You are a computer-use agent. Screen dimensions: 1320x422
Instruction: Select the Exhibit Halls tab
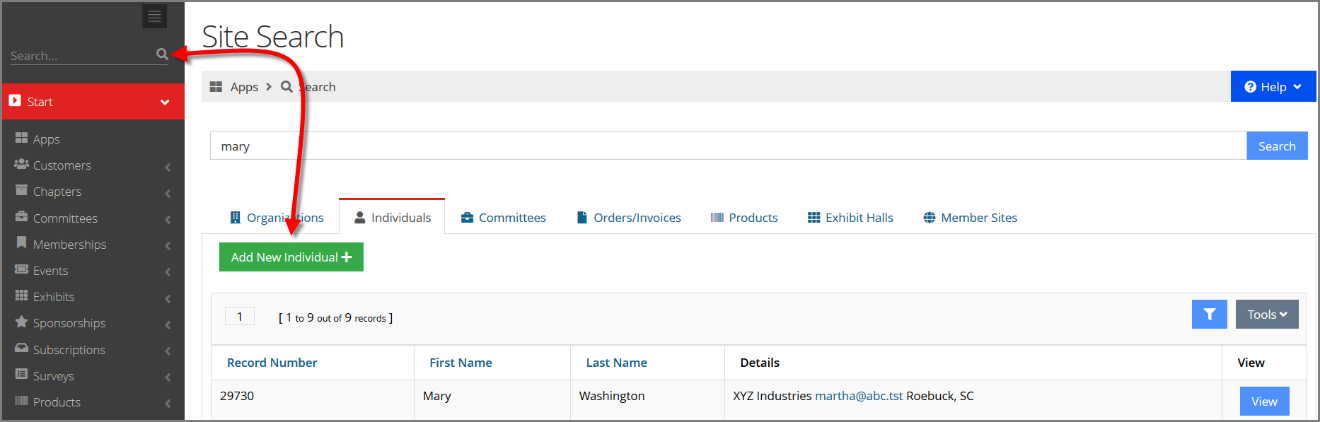850,217
